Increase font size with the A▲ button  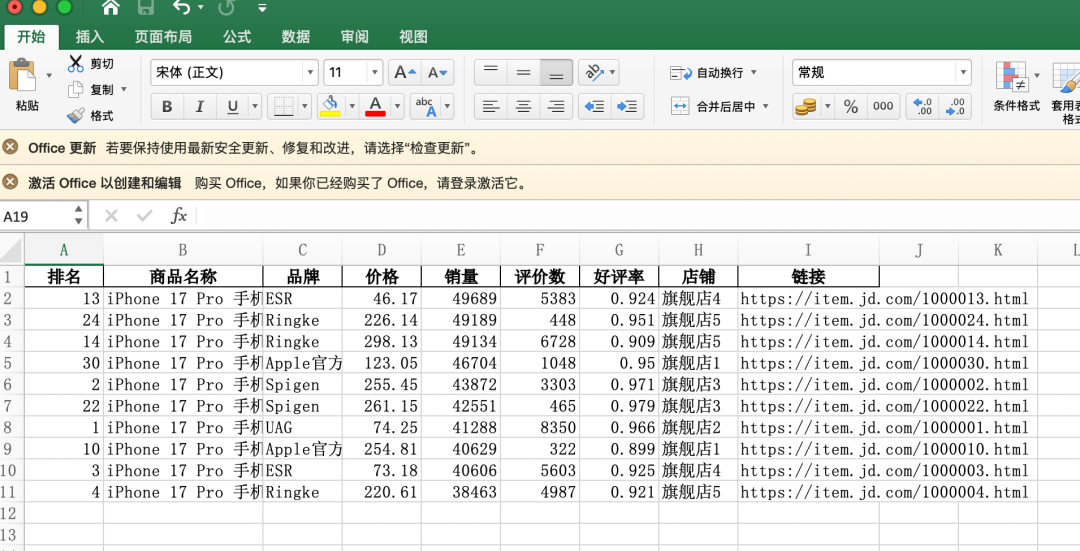coord(405,72)
